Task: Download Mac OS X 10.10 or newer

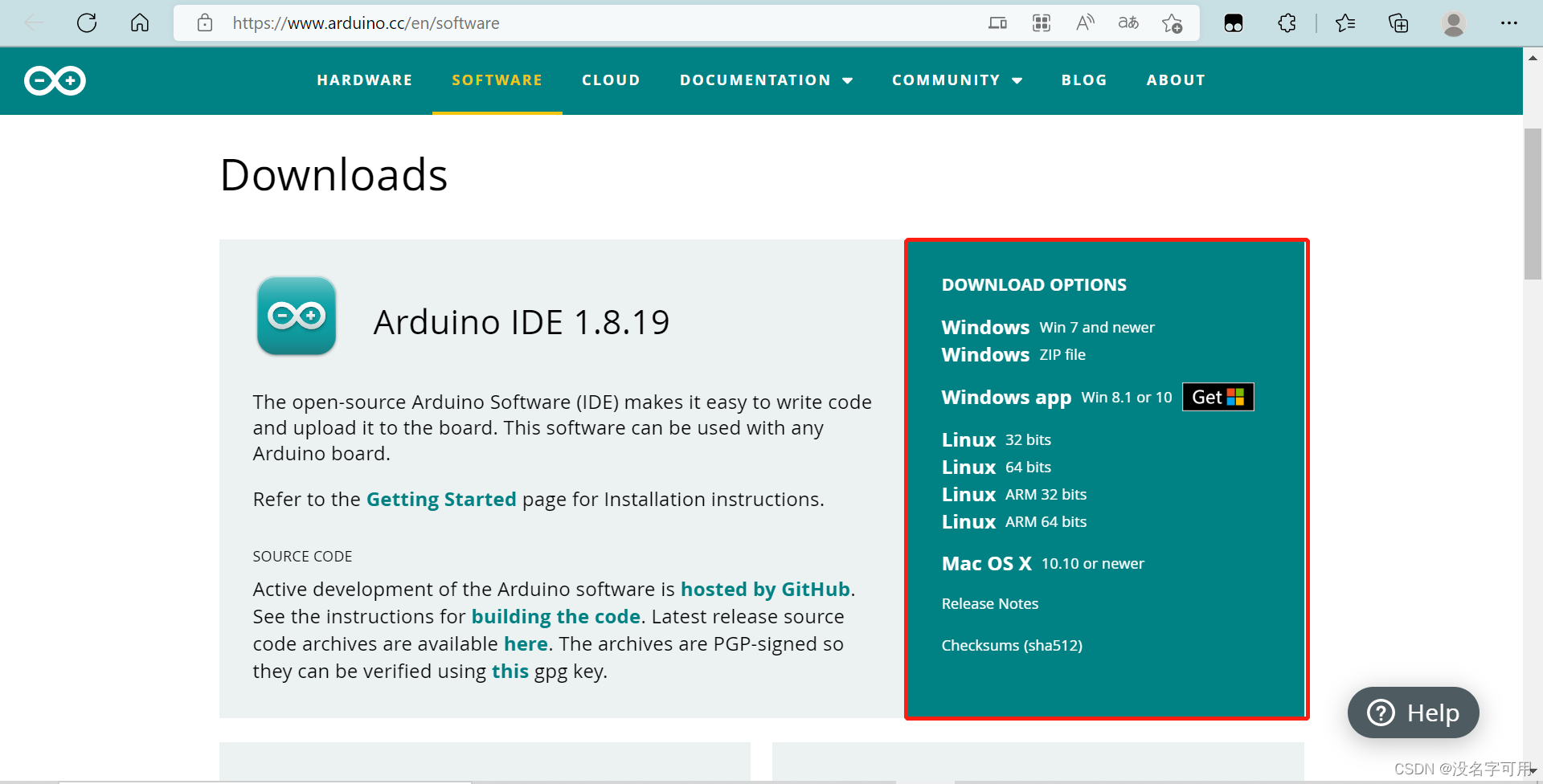Action: pyautogui.click(x=1043, y=563)
